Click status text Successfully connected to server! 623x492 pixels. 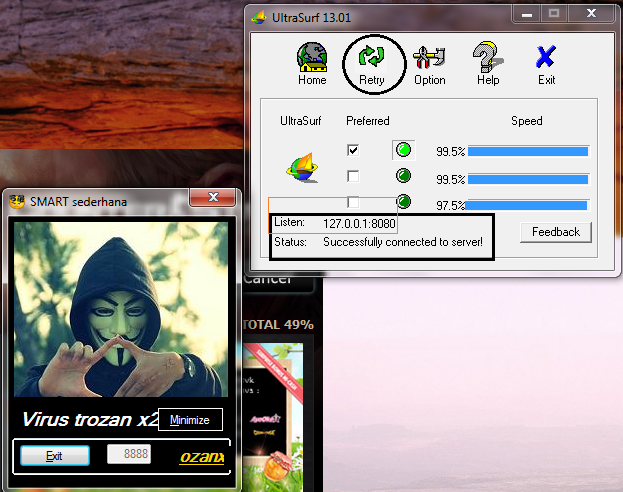[403, 242]
